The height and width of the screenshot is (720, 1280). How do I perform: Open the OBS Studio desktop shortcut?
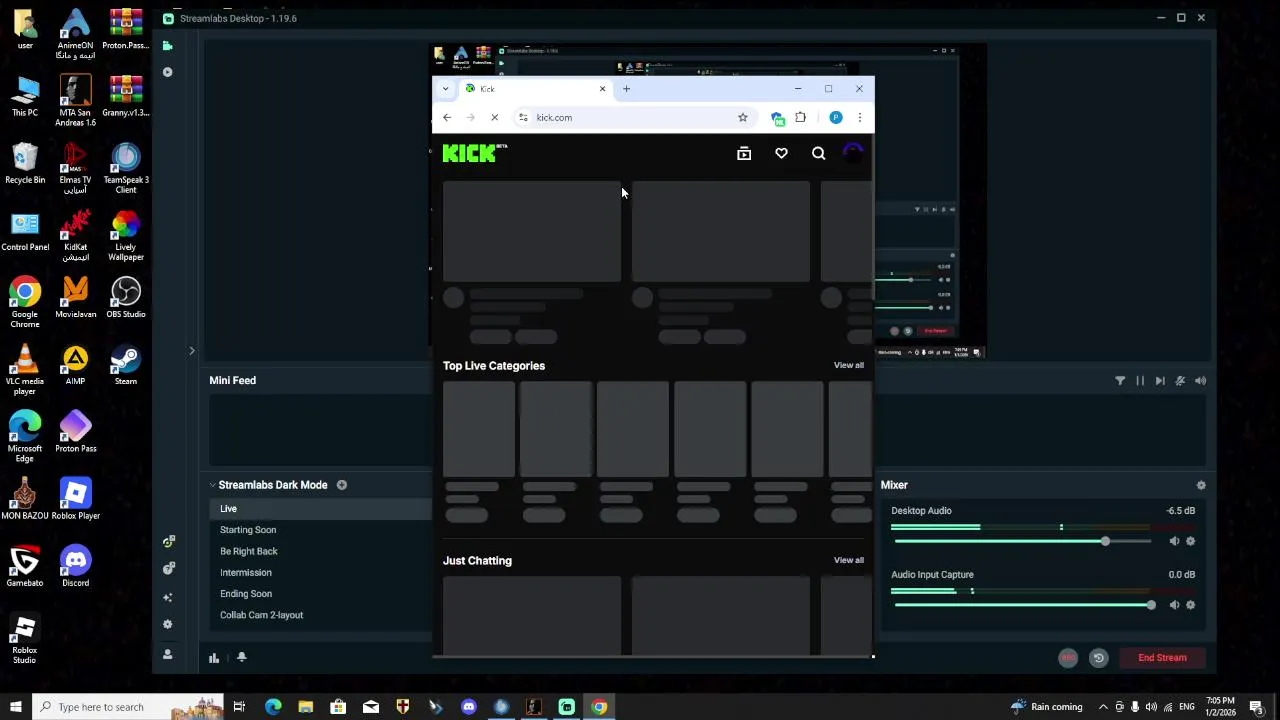(x=126, y=299)
